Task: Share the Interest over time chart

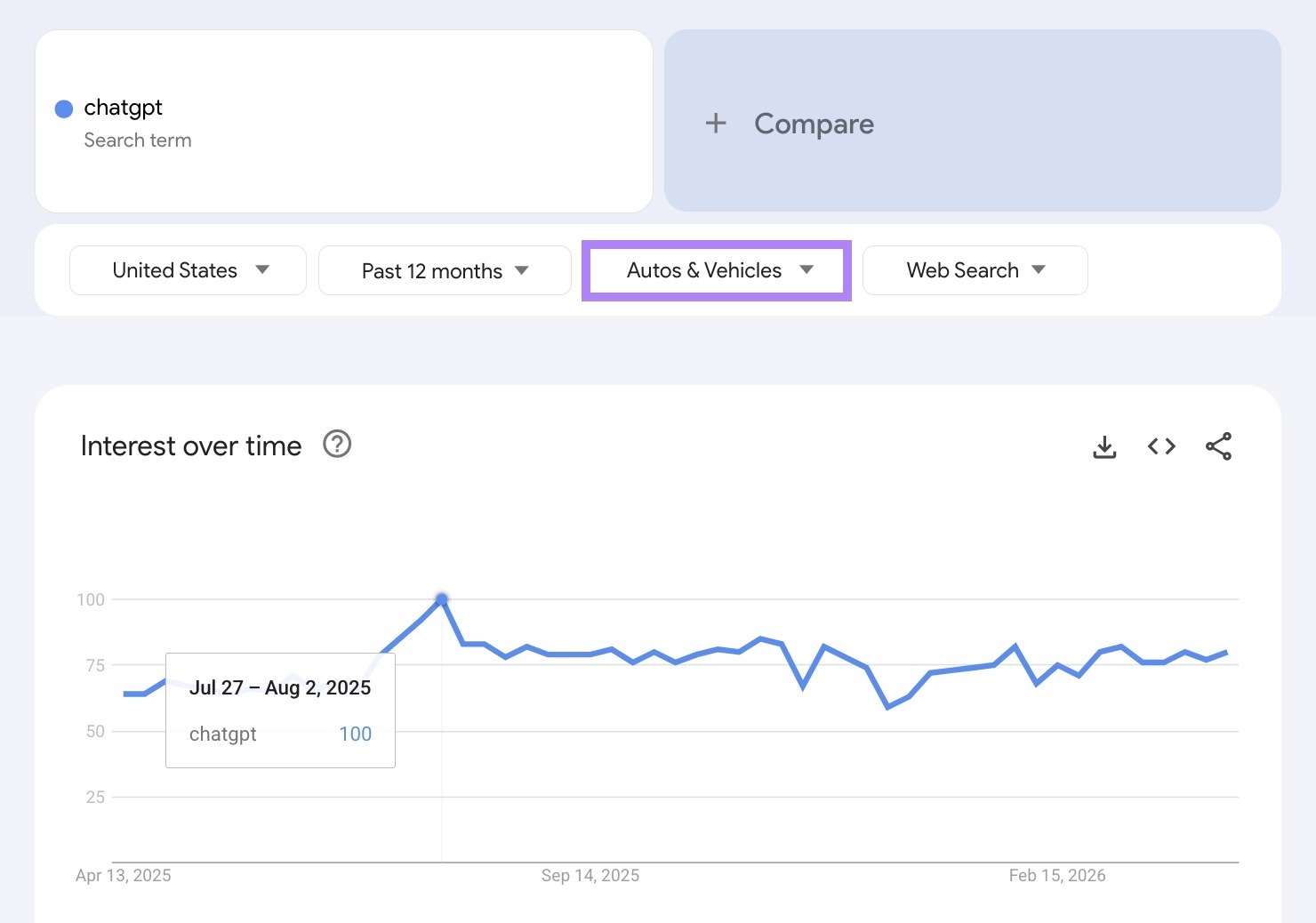Action: [x=1219, y=446]
